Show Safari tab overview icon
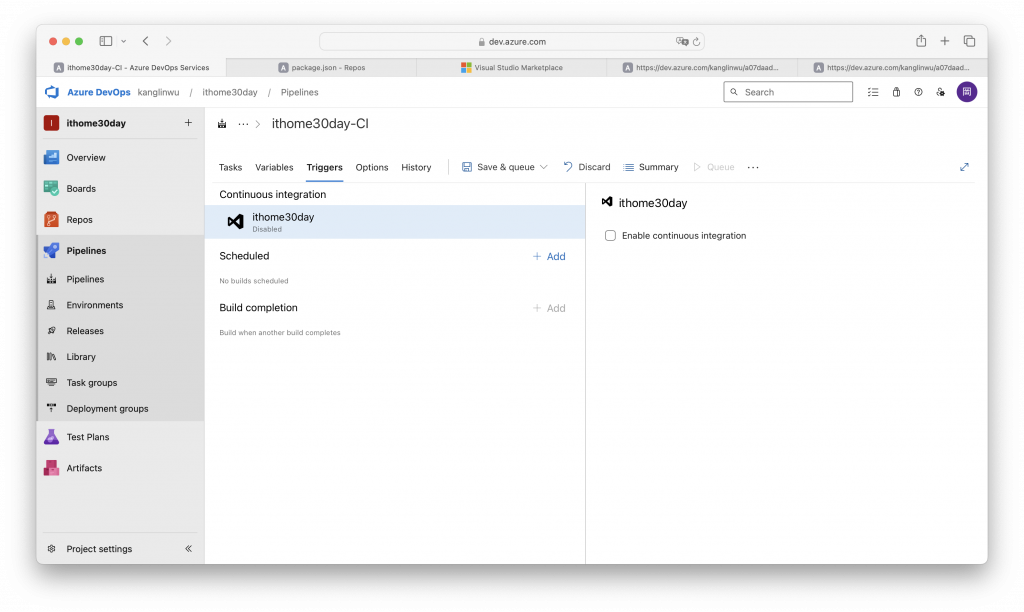 (x=969, y=41)
